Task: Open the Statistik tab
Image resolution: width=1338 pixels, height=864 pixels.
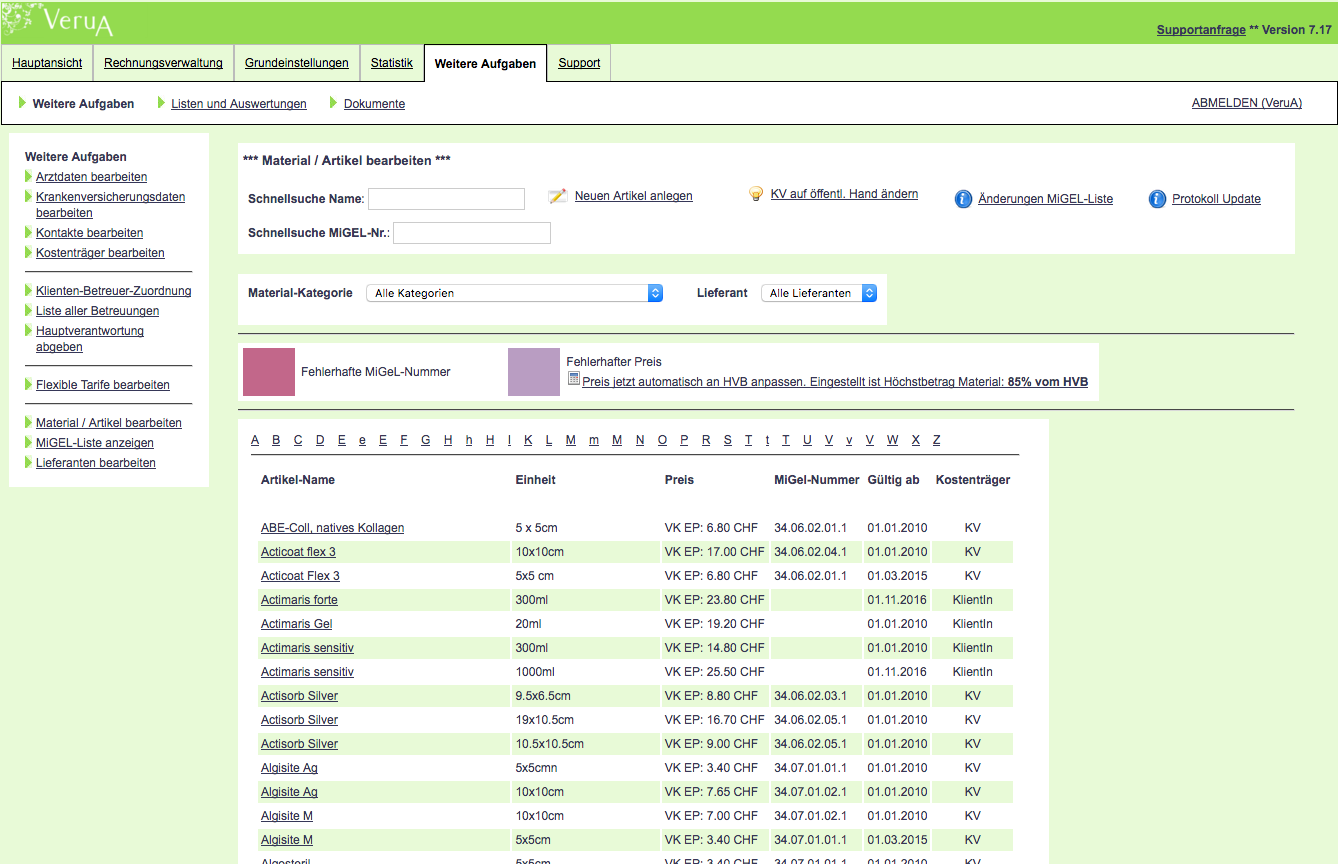Action: click(391, 63)
